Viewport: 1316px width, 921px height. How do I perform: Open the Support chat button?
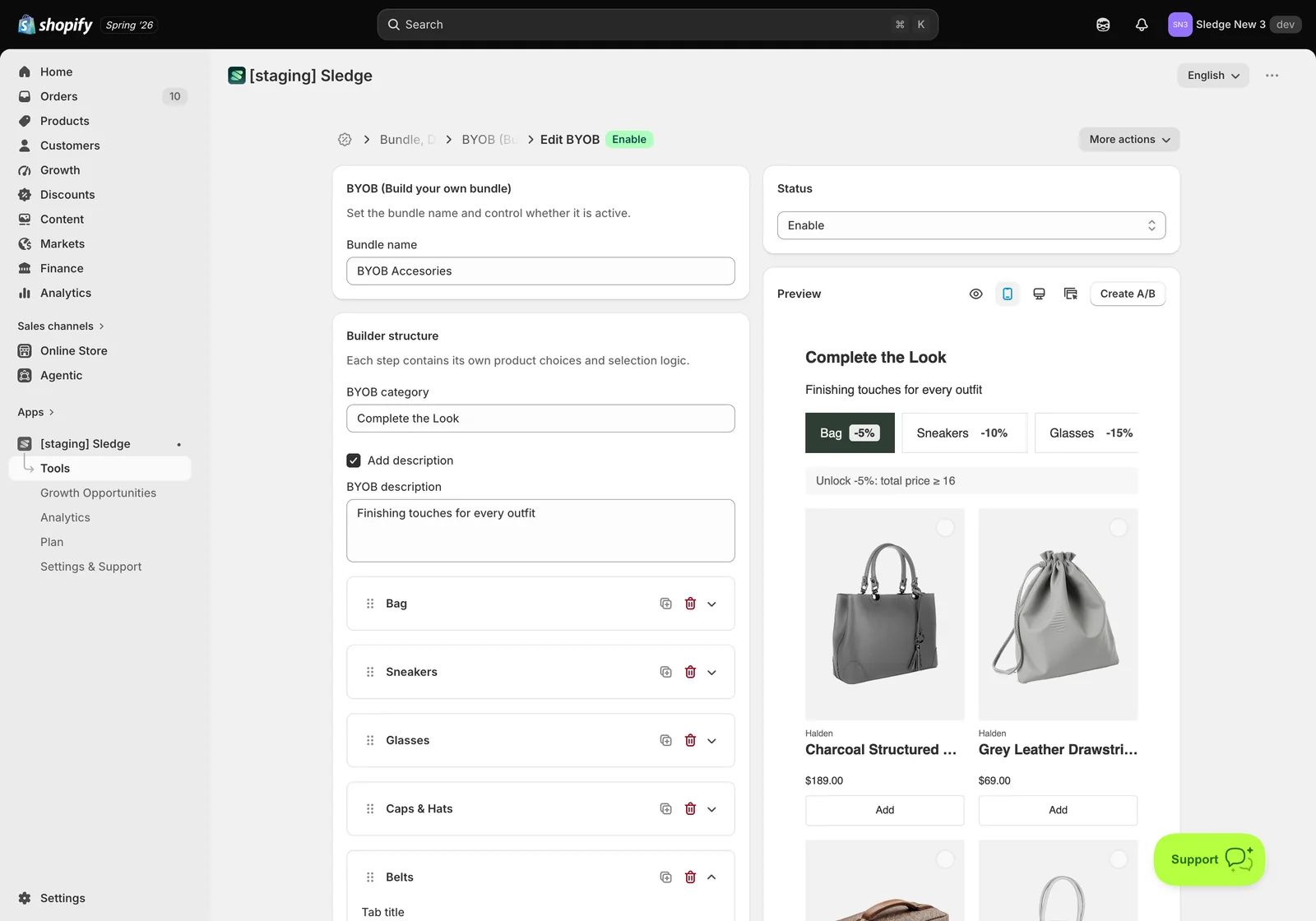pyautogui.click(x=1210, y=859)
